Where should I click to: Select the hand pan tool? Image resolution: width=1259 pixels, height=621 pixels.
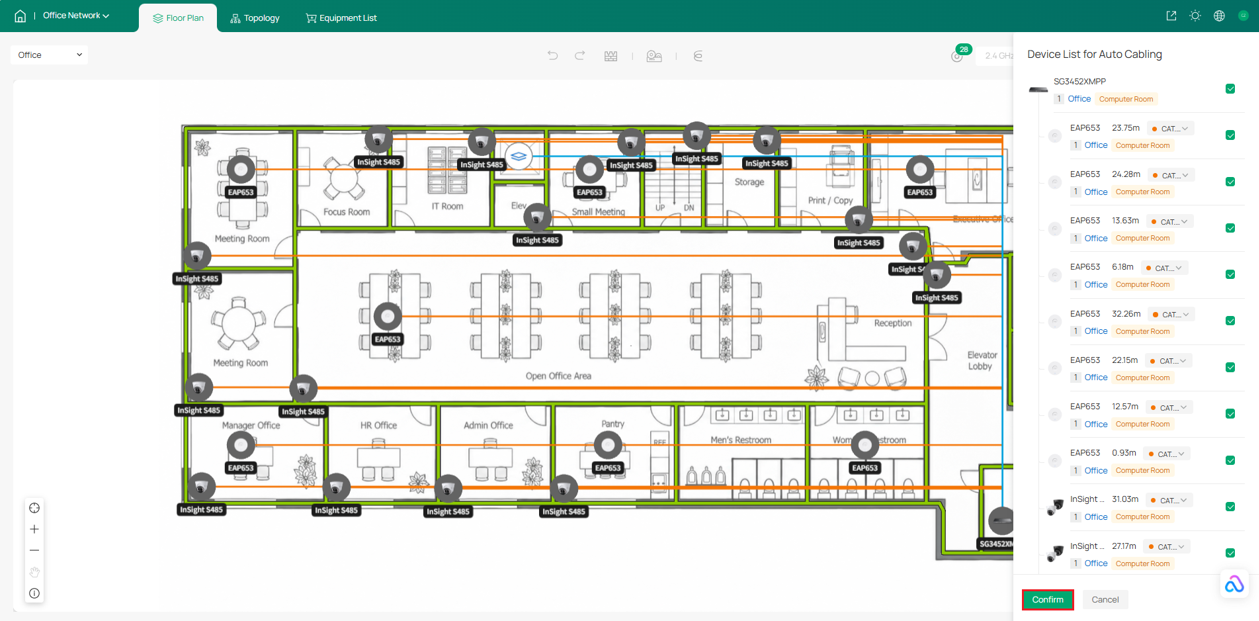pos(34,572)
